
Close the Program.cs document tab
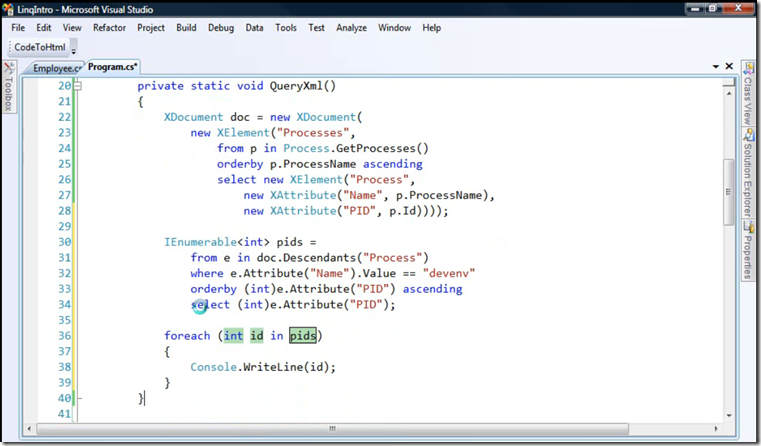[x=729, y=66]
